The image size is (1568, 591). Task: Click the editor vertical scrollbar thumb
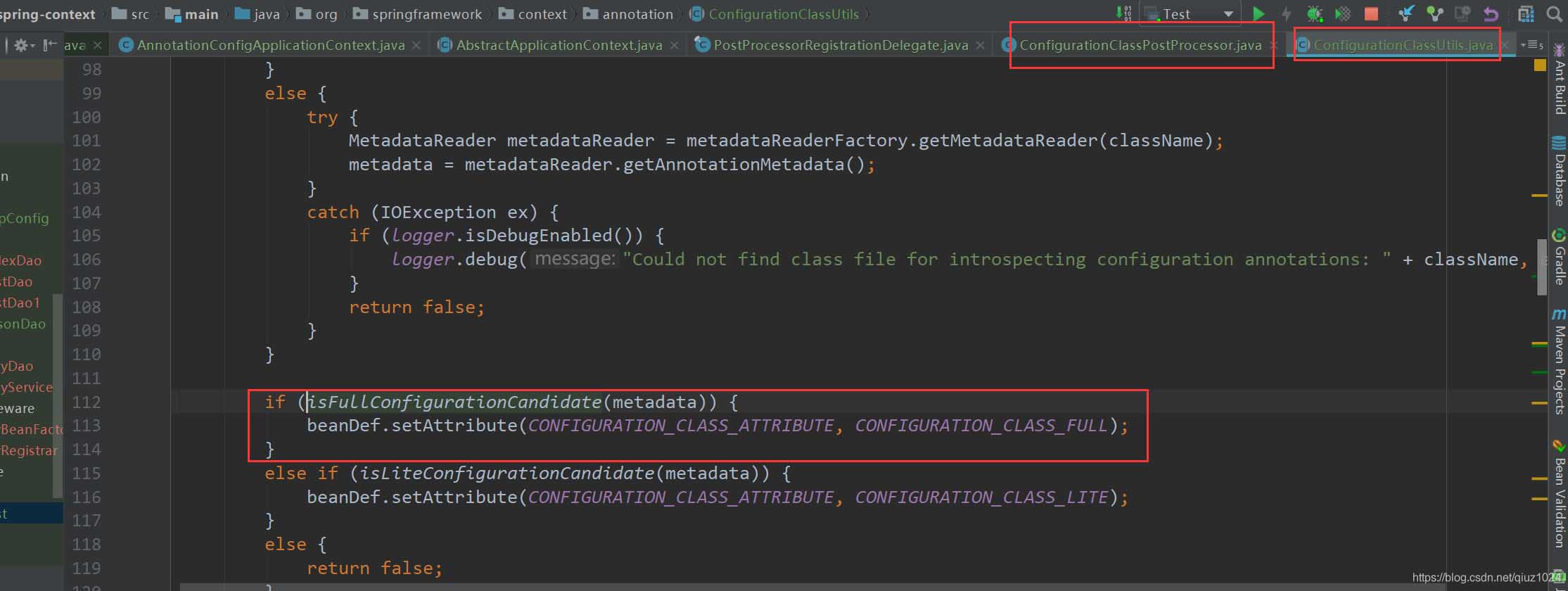1541,267
